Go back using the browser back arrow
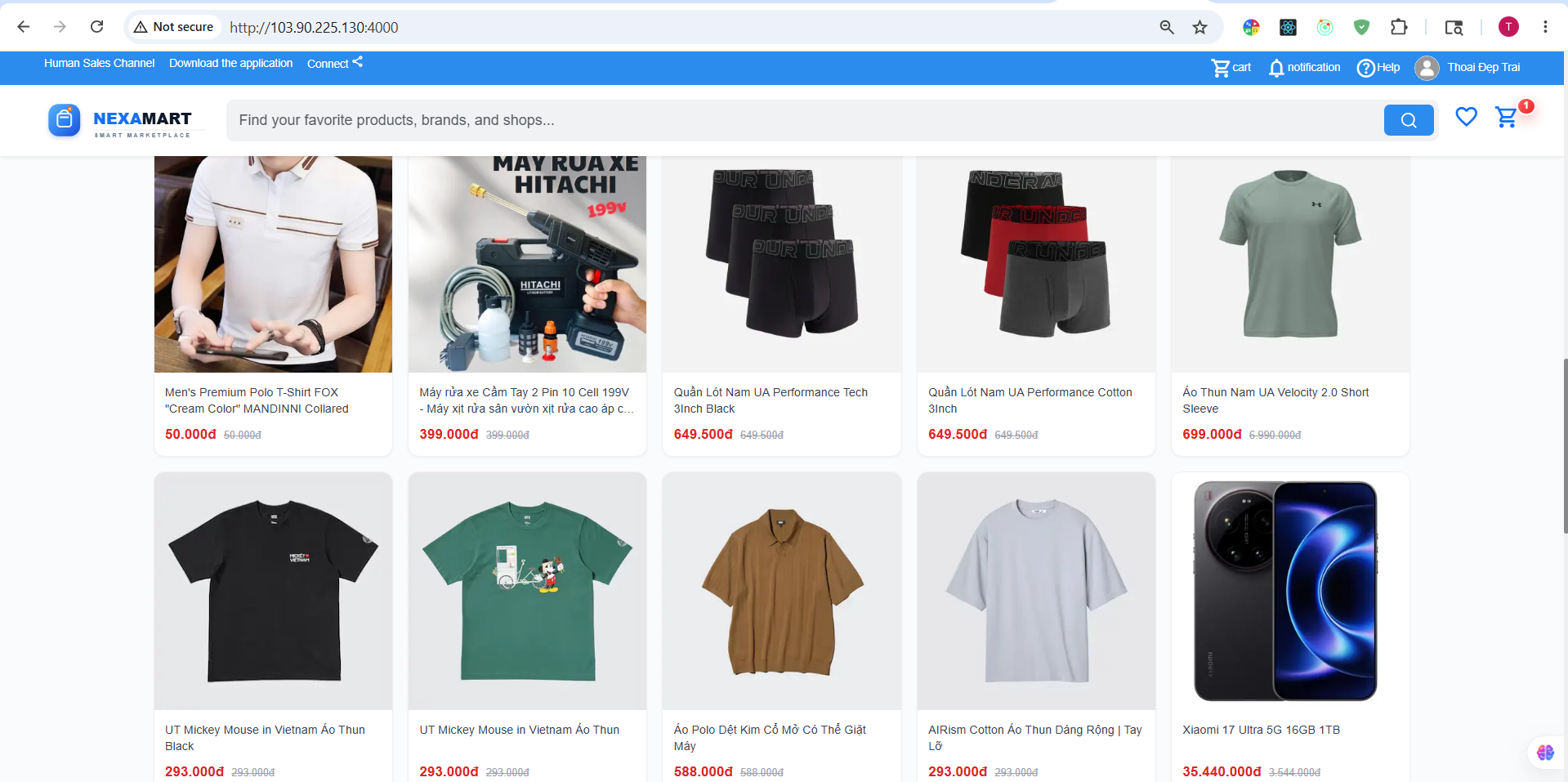The width and height of the screenshot is (1568, 782). (x=24, y=27)
